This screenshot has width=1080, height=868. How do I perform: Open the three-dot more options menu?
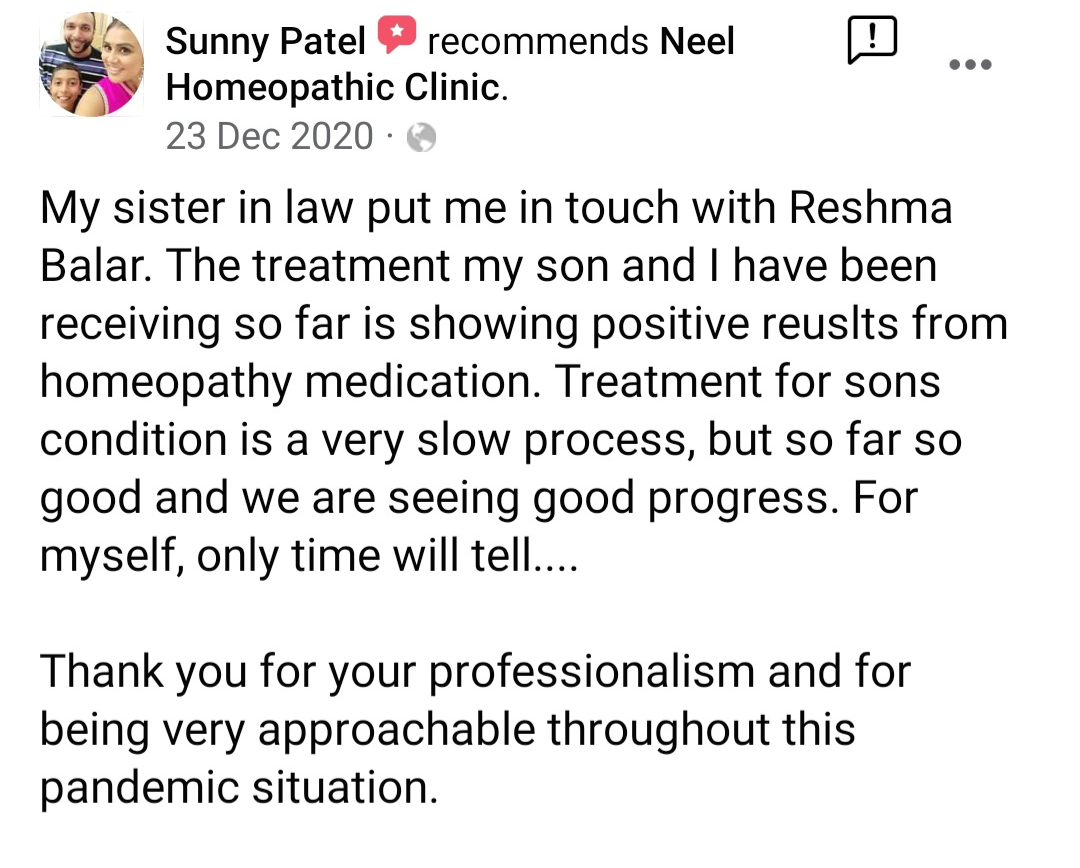coord(969,65)
